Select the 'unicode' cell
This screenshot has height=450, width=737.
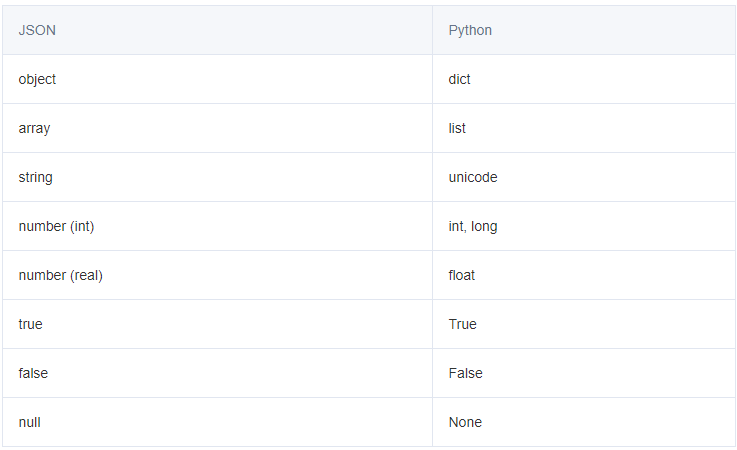(473, 177)
